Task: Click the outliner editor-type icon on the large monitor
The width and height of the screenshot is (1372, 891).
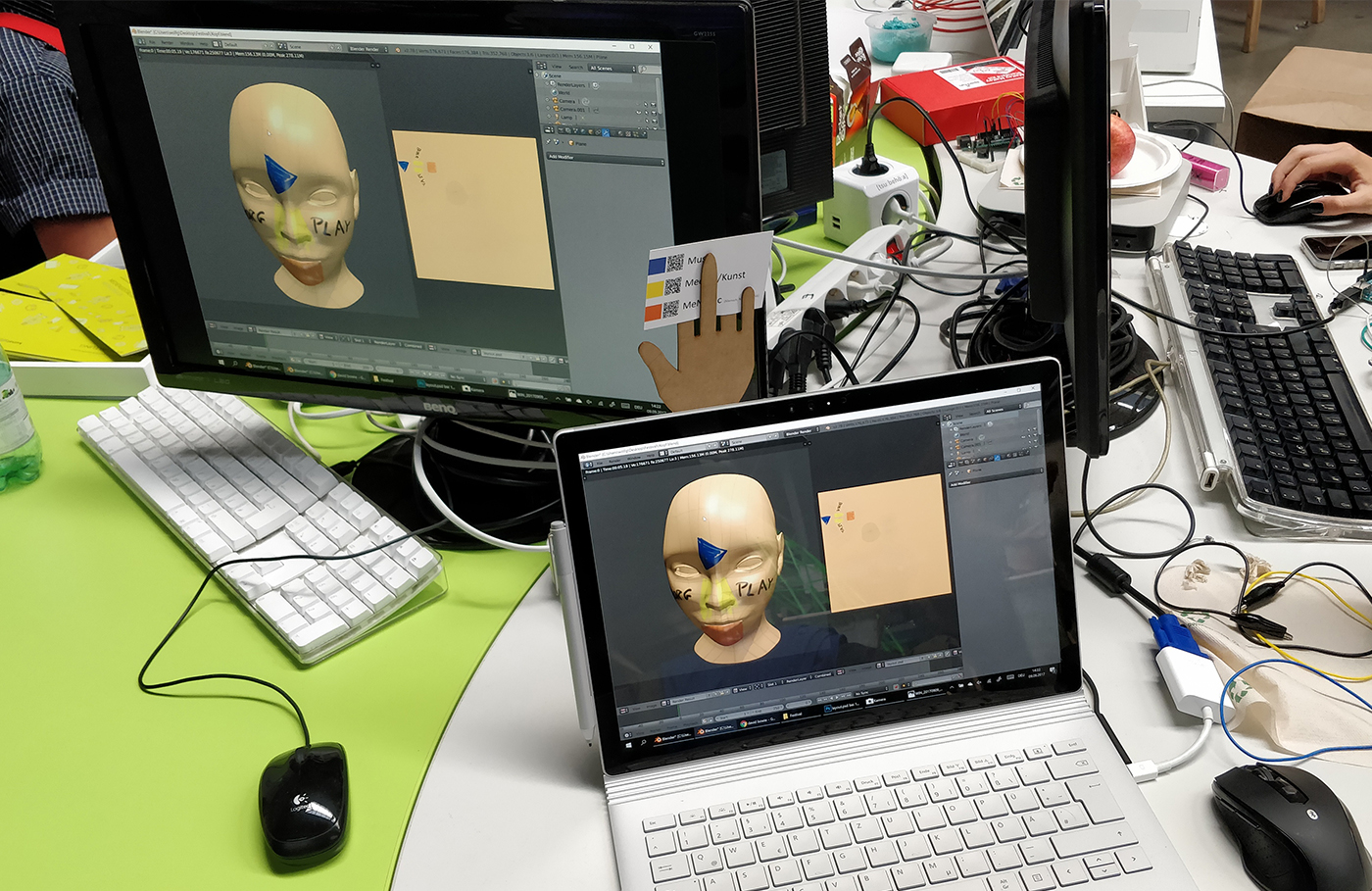Action: pos(541,67)
